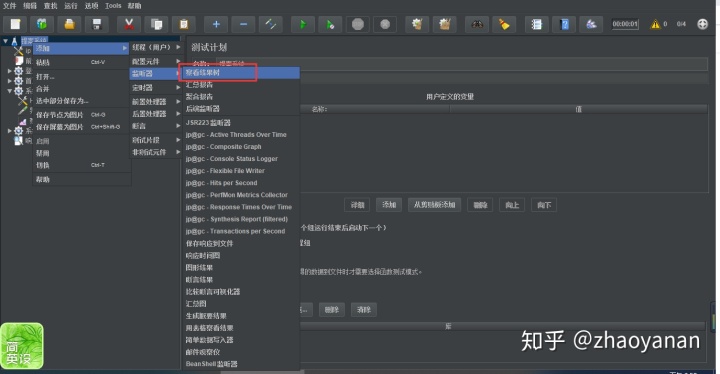Image resolution: width=720 pixels, height=374 pixels.
Task: Click the 向上 button
Action: coord(512,205)
